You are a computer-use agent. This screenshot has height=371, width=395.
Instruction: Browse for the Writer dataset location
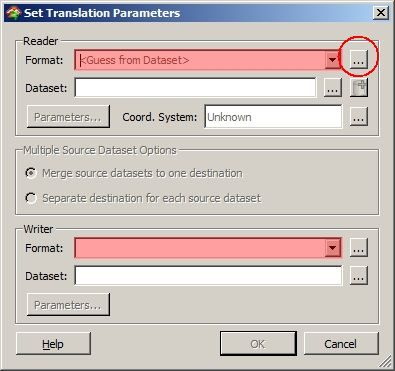coord(359,275)
